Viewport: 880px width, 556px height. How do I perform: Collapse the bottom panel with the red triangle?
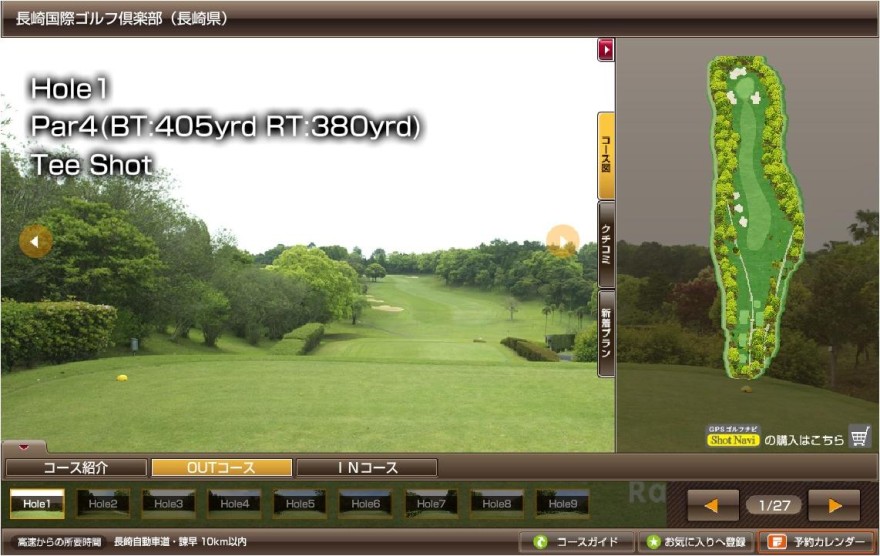(x=25, y=447)
